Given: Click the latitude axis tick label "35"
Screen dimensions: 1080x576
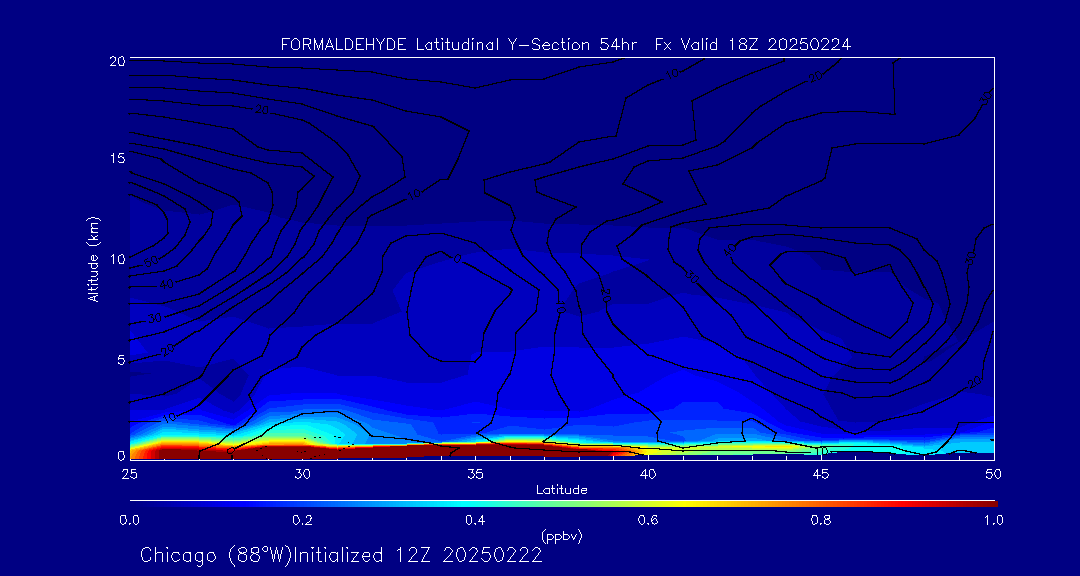Looking at the screenshot, I should click(475, 474).
